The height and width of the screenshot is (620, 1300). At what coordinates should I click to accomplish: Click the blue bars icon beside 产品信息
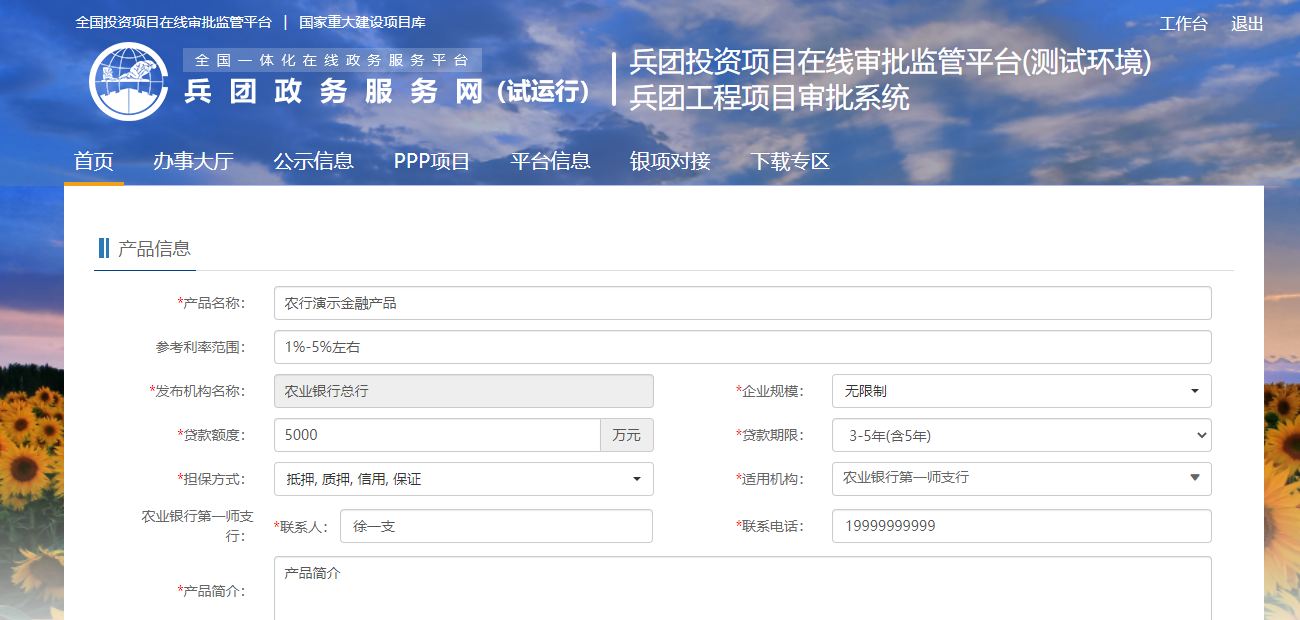tap(104, 249)
